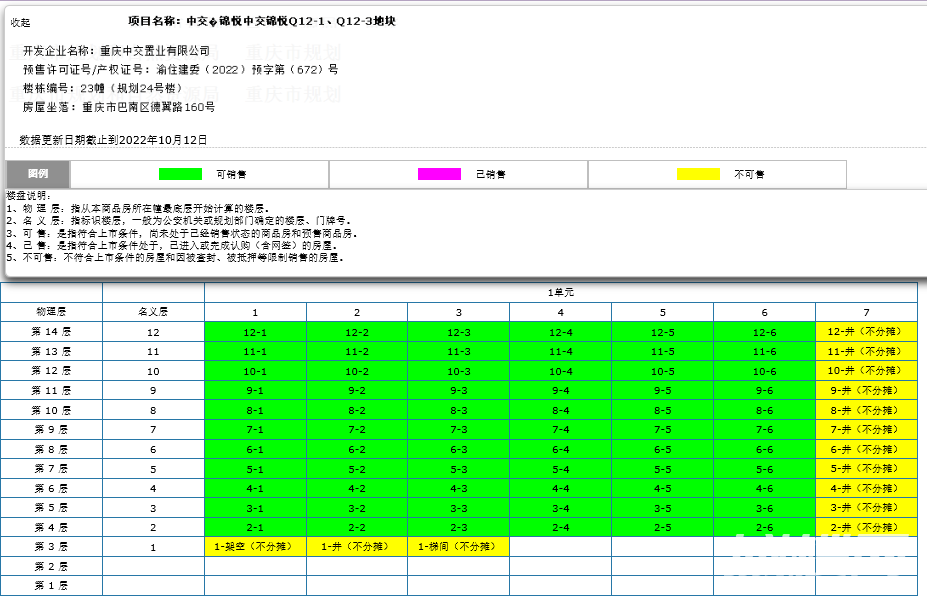Select unit 10-5 cell
This screenshot has height=601, width=927.
point(663,371)
